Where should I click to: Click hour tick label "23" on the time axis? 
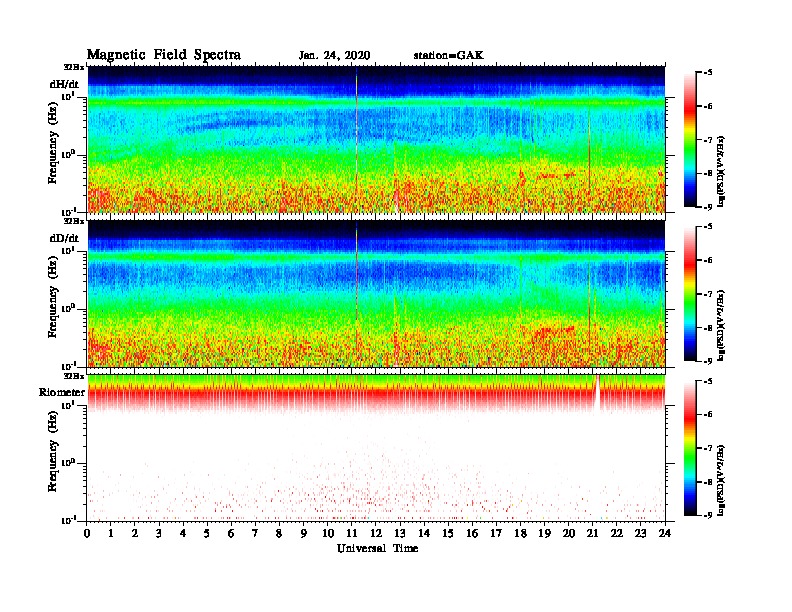[640, 533]
